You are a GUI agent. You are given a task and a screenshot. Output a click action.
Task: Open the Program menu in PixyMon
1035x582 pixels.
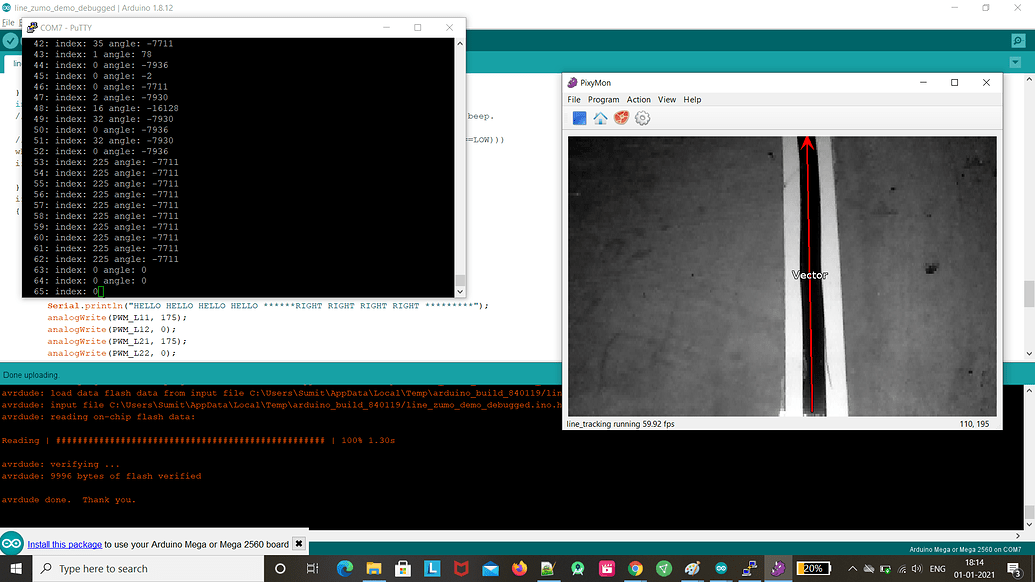604,99
